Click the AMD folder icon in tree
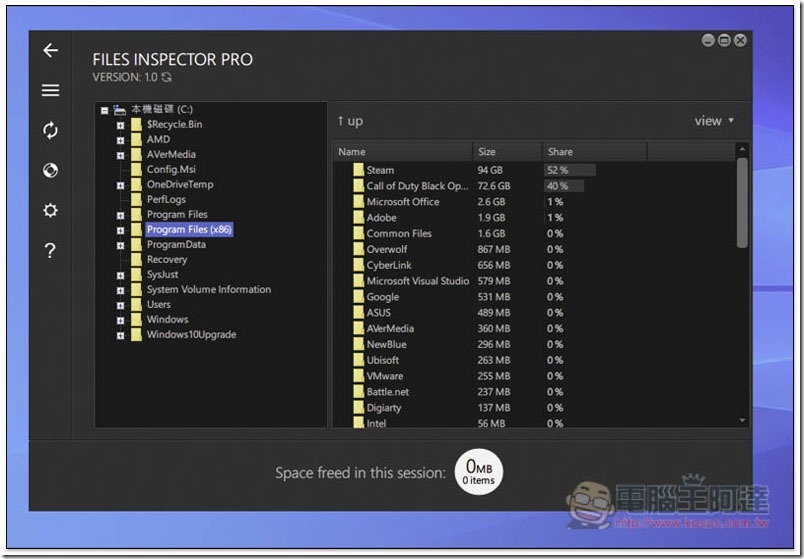The image size is (804, 559). [x=136, y=139]
